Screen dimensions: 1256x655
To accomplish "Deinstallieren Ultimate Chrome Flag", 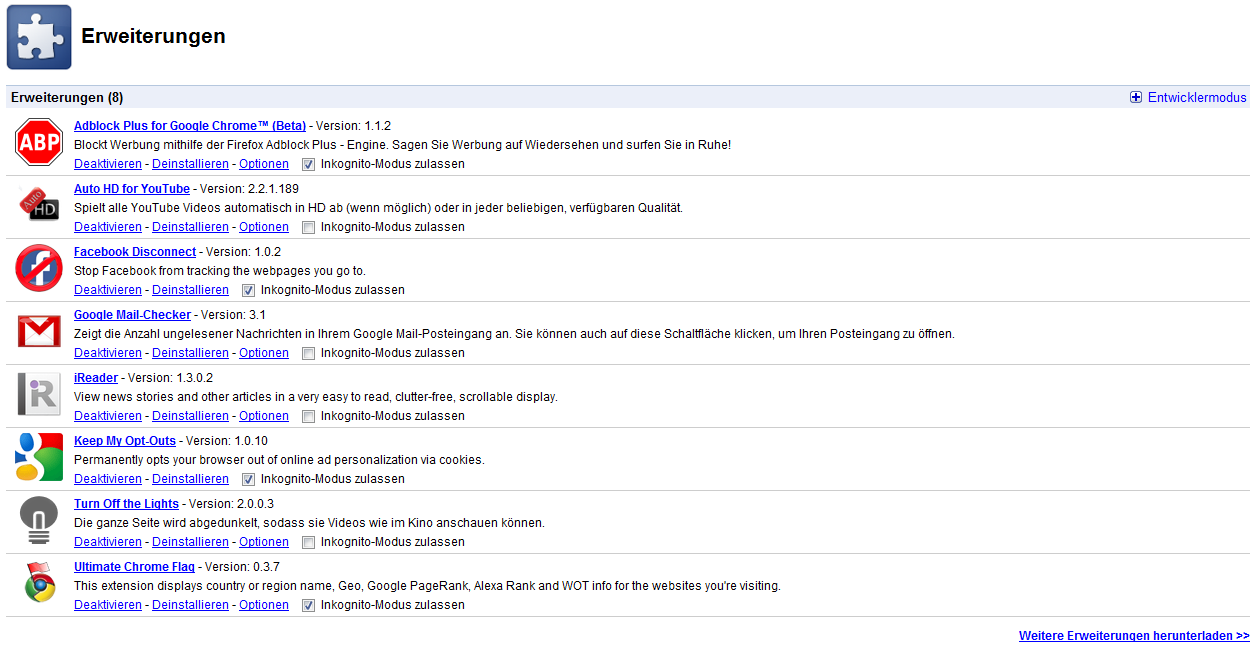I will click(x=190, y=605).
